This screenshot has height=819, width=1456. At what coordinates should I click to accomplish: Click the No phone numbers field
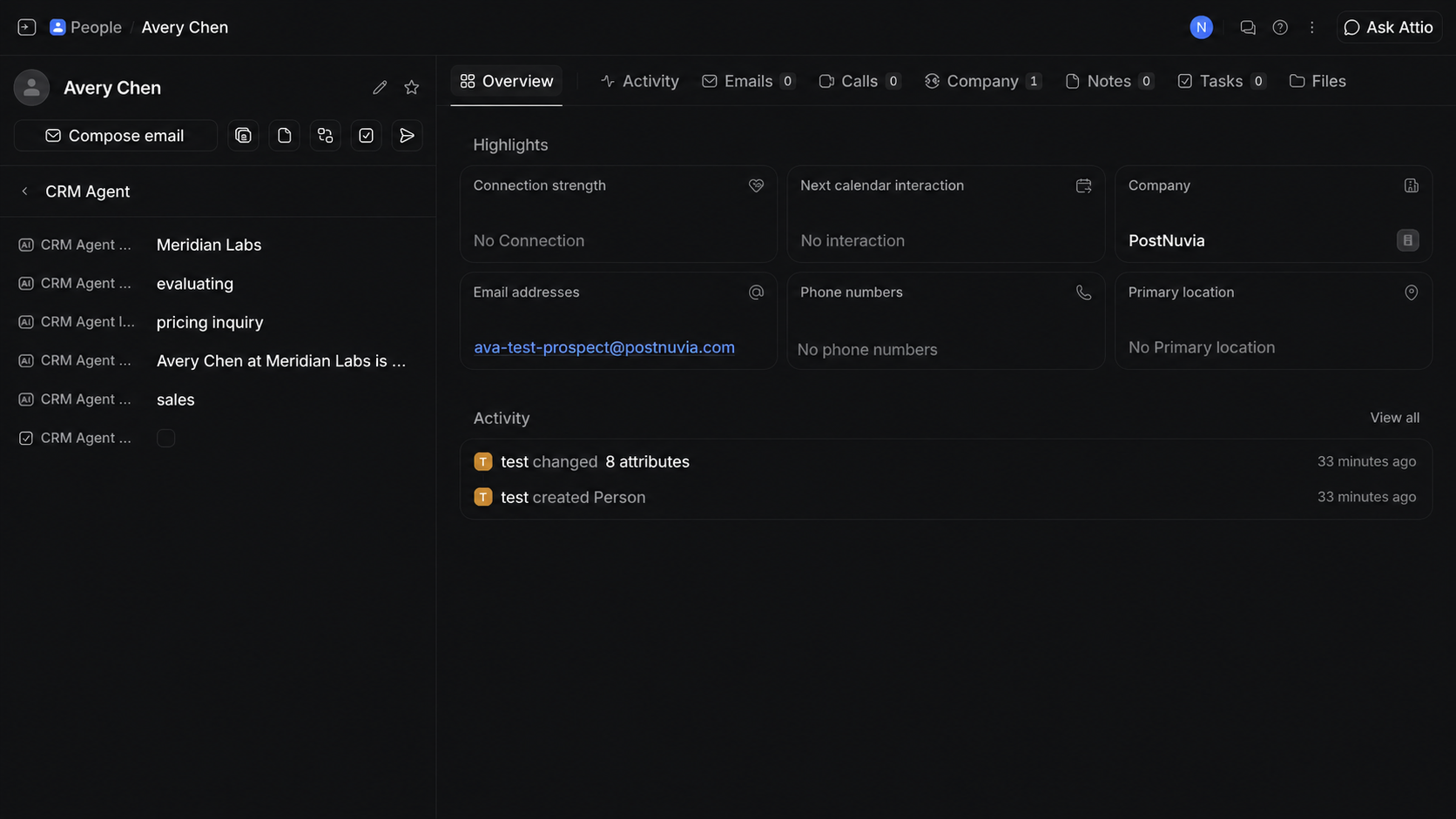(867, 349)
